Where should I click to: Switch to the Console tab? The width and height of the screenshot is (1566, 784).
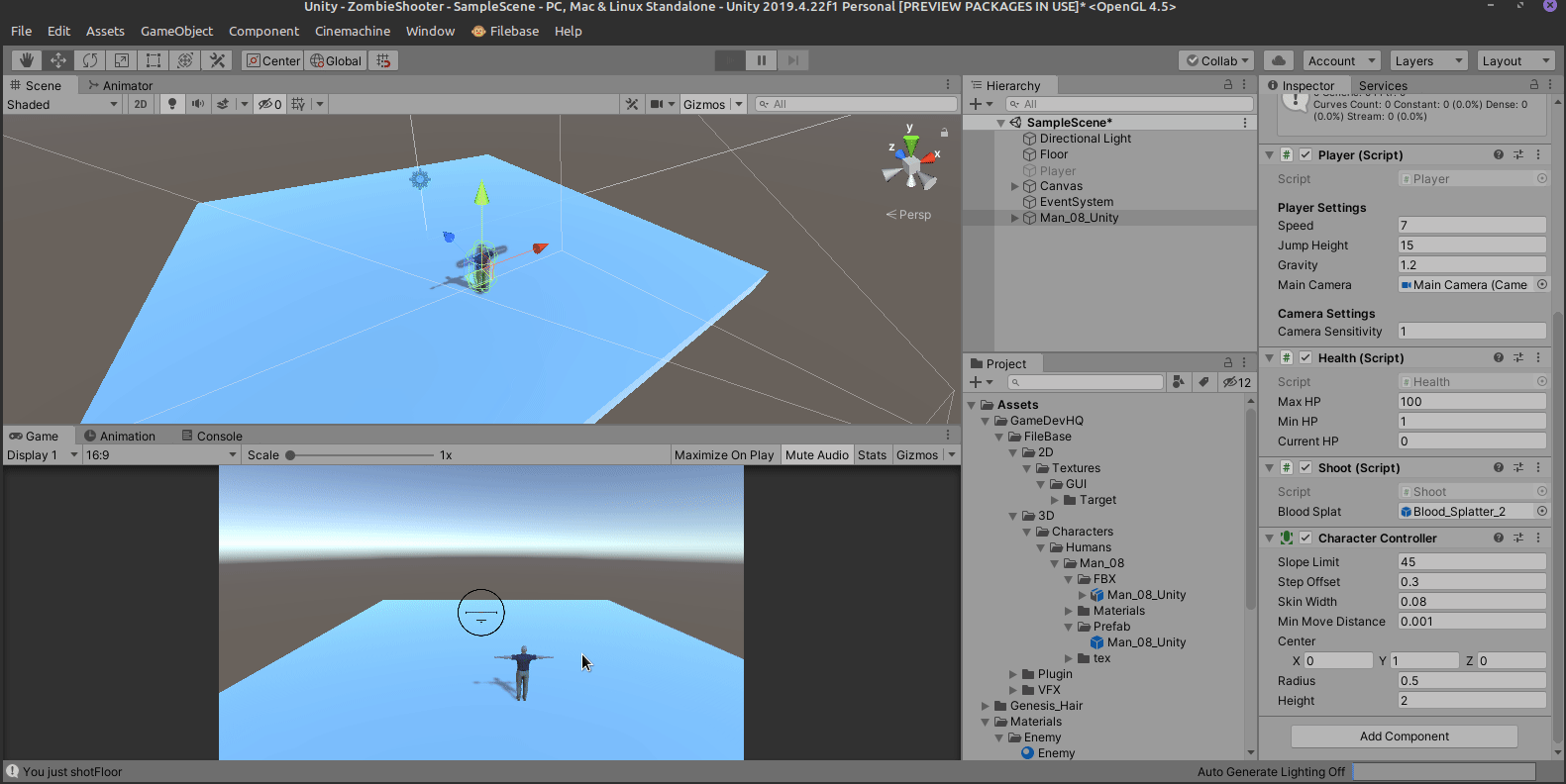(212, 437)
